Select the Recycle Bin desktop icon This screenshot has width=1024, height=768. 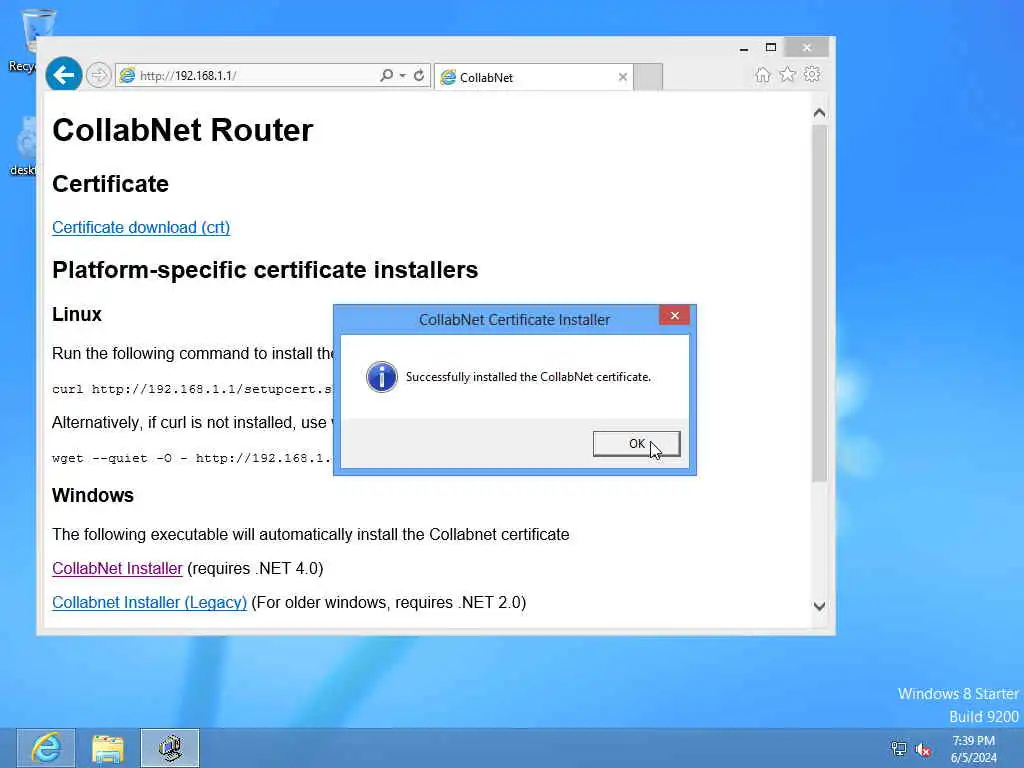click(29, 40)
